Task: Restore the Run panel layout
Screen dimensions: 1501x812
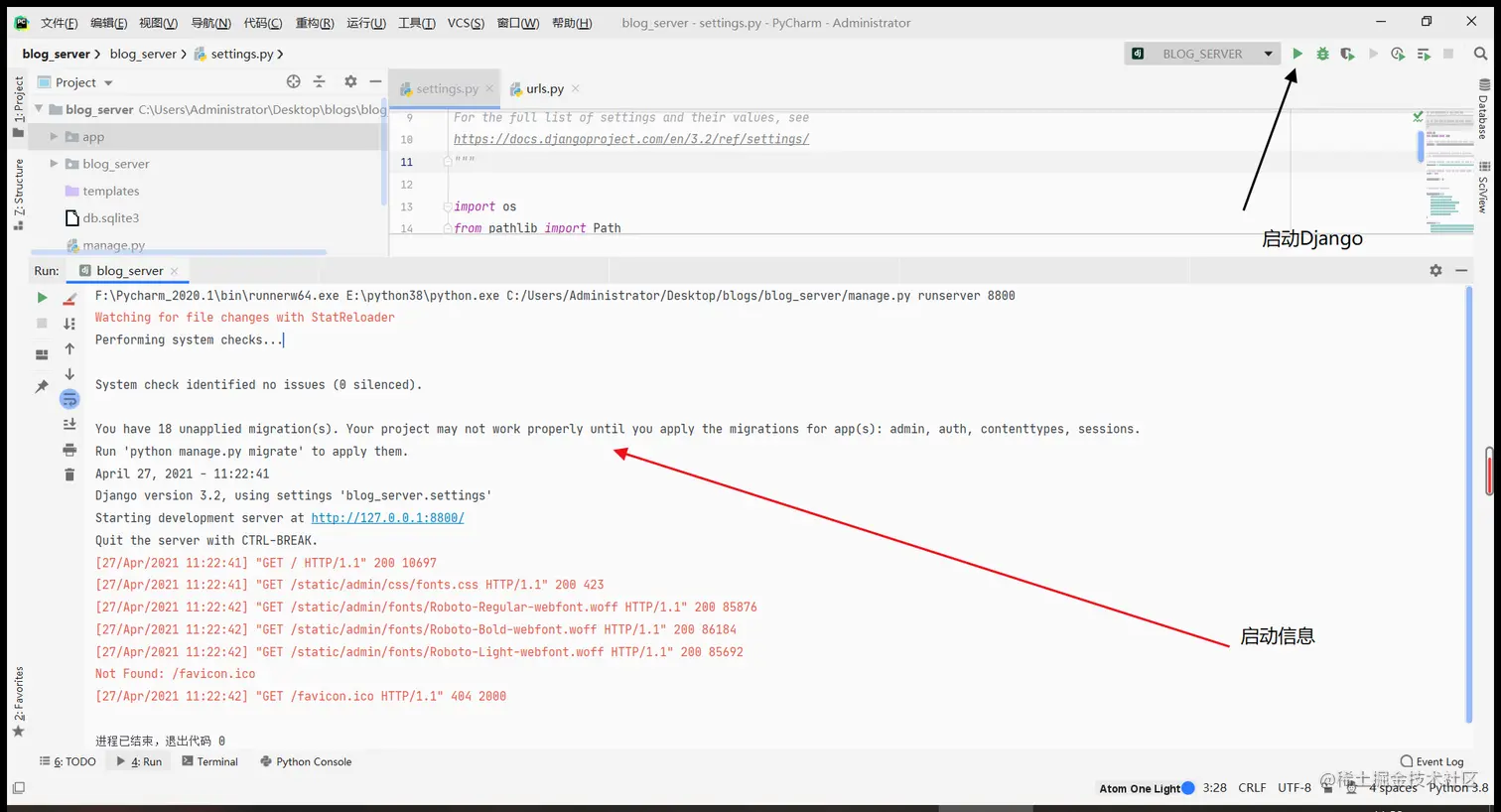Action: point(42,354)
